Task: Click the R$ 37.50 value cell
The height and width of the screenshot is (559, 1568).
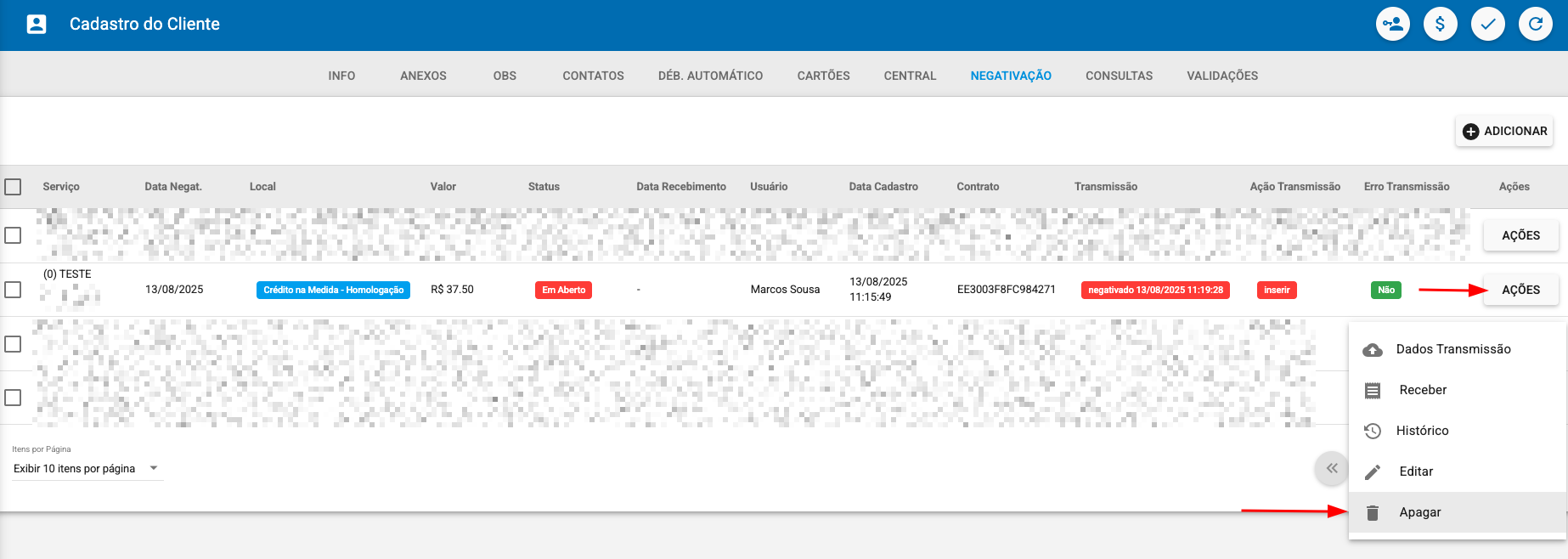Action: (452, 290)
